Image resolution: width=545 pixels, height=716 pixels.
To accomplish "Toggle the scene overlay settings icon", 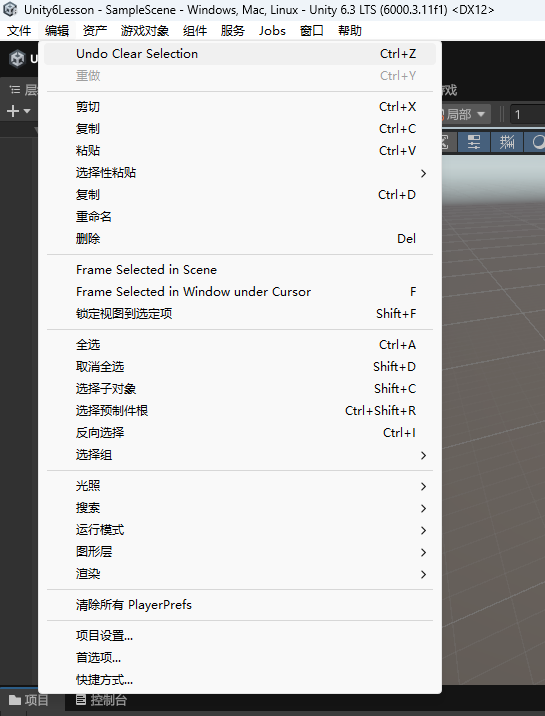I will (474, 142).
